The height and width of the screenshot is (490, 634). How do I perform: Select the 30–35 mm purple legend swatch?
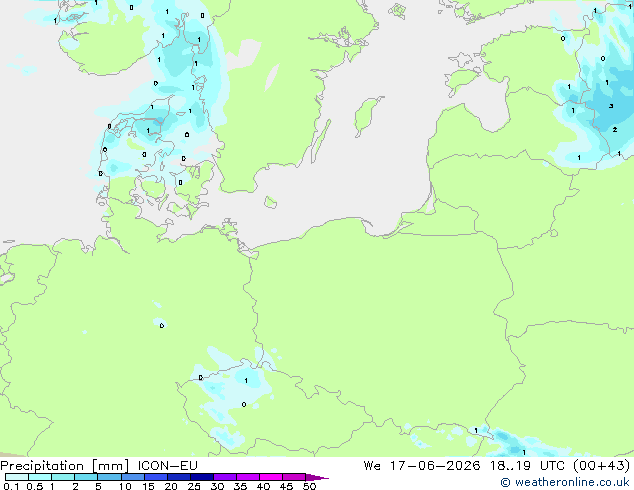224,477
